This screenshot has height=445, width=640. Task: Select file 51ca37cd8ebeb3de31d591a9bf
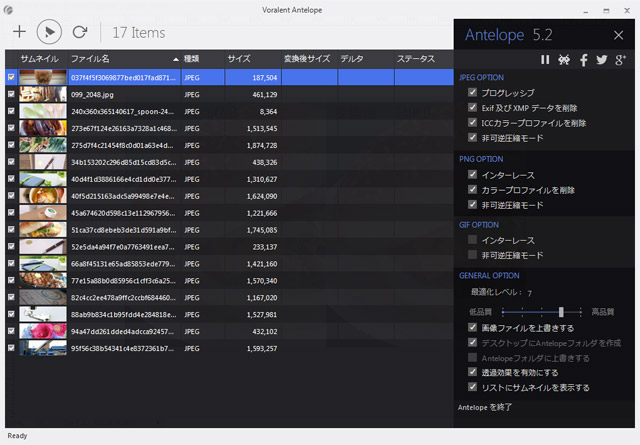coord(124,230)
